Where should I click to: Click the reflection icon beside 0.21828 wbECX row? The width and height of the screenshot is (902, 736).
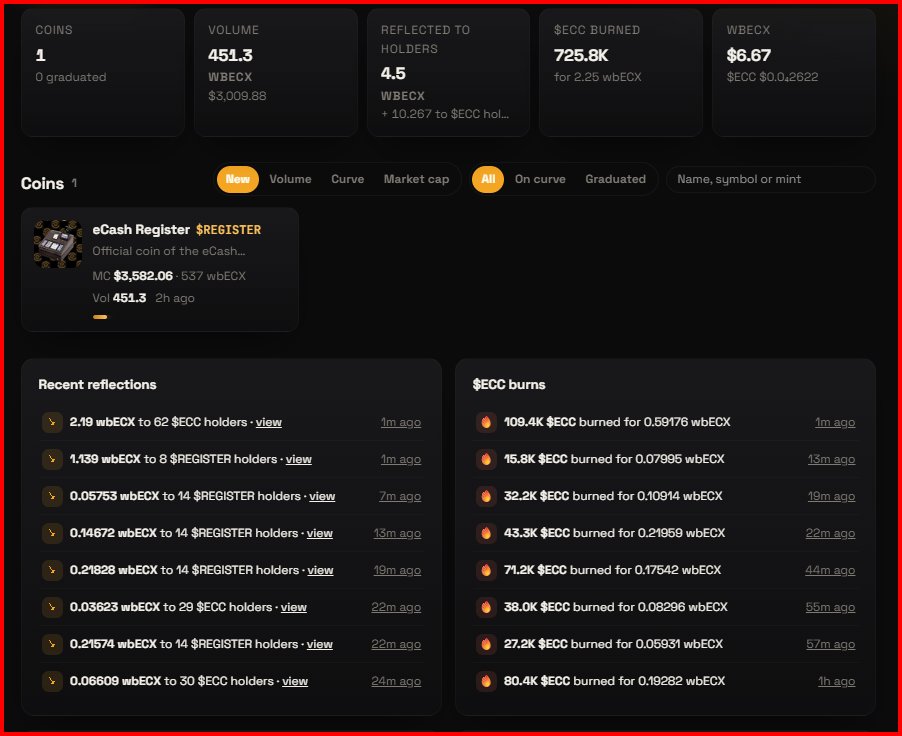pos(52,570)
